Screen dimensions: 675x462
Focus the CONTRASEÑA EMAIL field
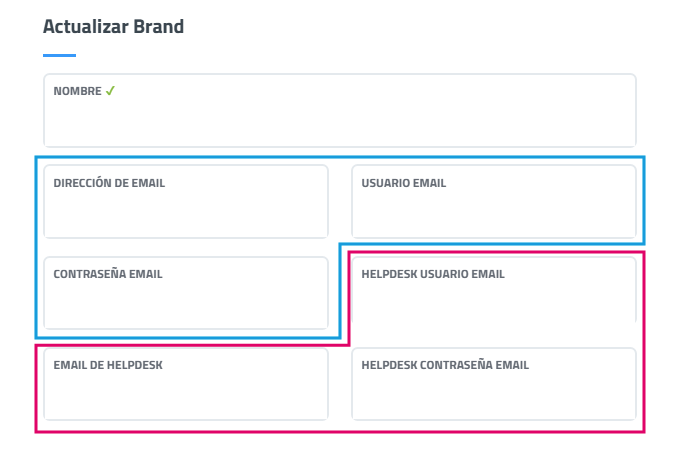pos(186,302)
